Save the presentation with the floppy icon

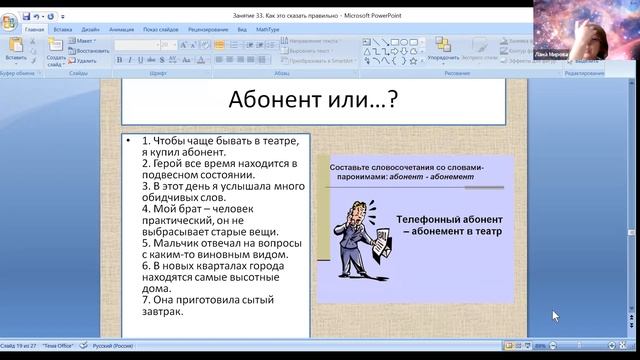27,16
